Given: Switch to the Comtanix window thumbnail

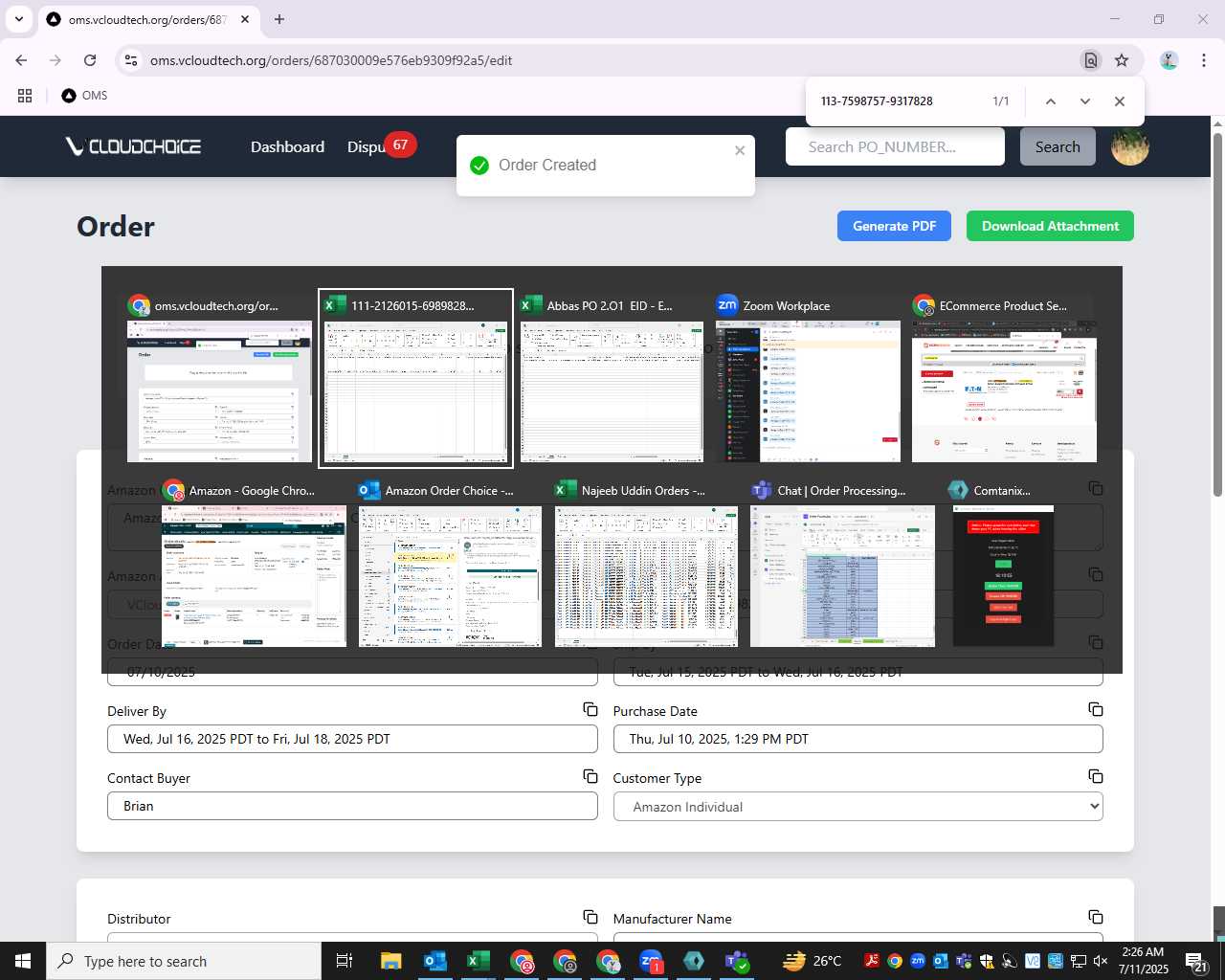Looking at the screenshot, I should [1003, 565].
